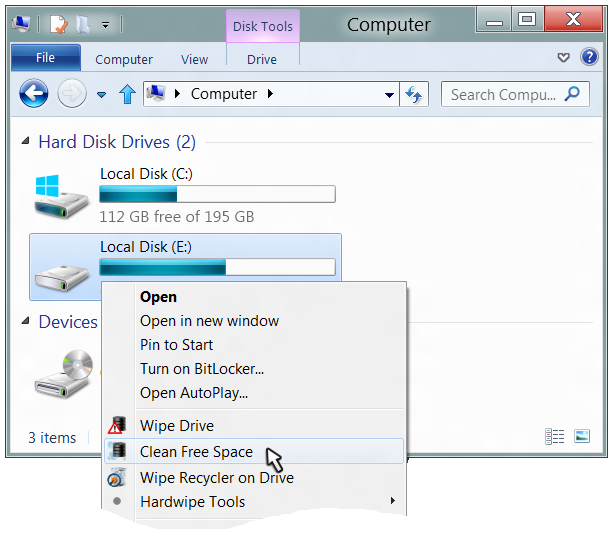The height and width of the screenshot is (535, 612).
Task: Click the Wipe Recycler on Drive icon
Action: 118,478
